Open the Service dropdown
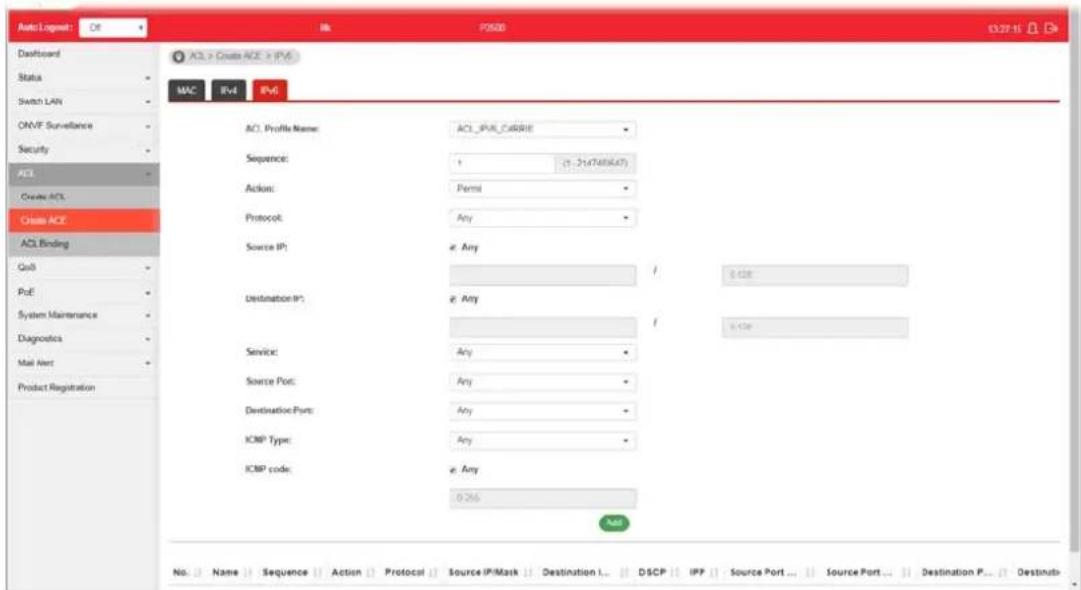1081x590 pixels. pos(543,353)
